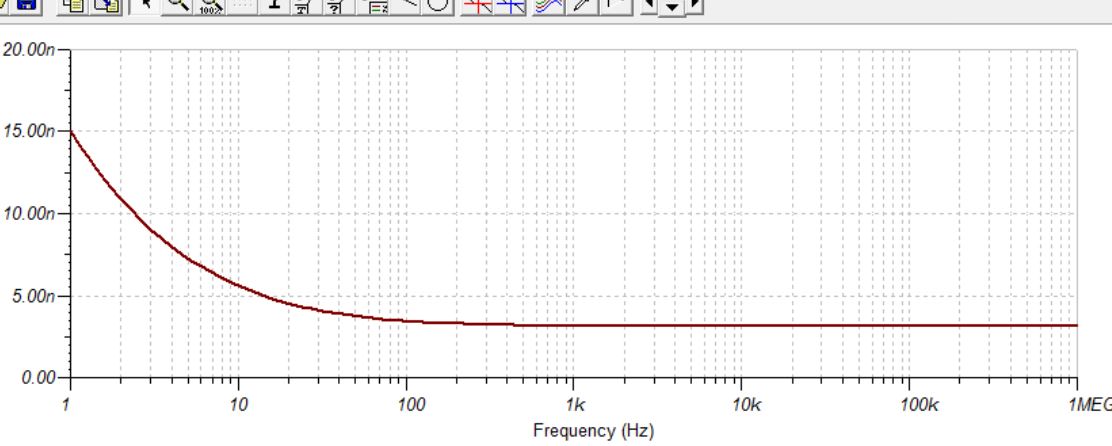
Task: Click the Save floppy disk icon
Action: pyautogui.click(x=26, y=5)
